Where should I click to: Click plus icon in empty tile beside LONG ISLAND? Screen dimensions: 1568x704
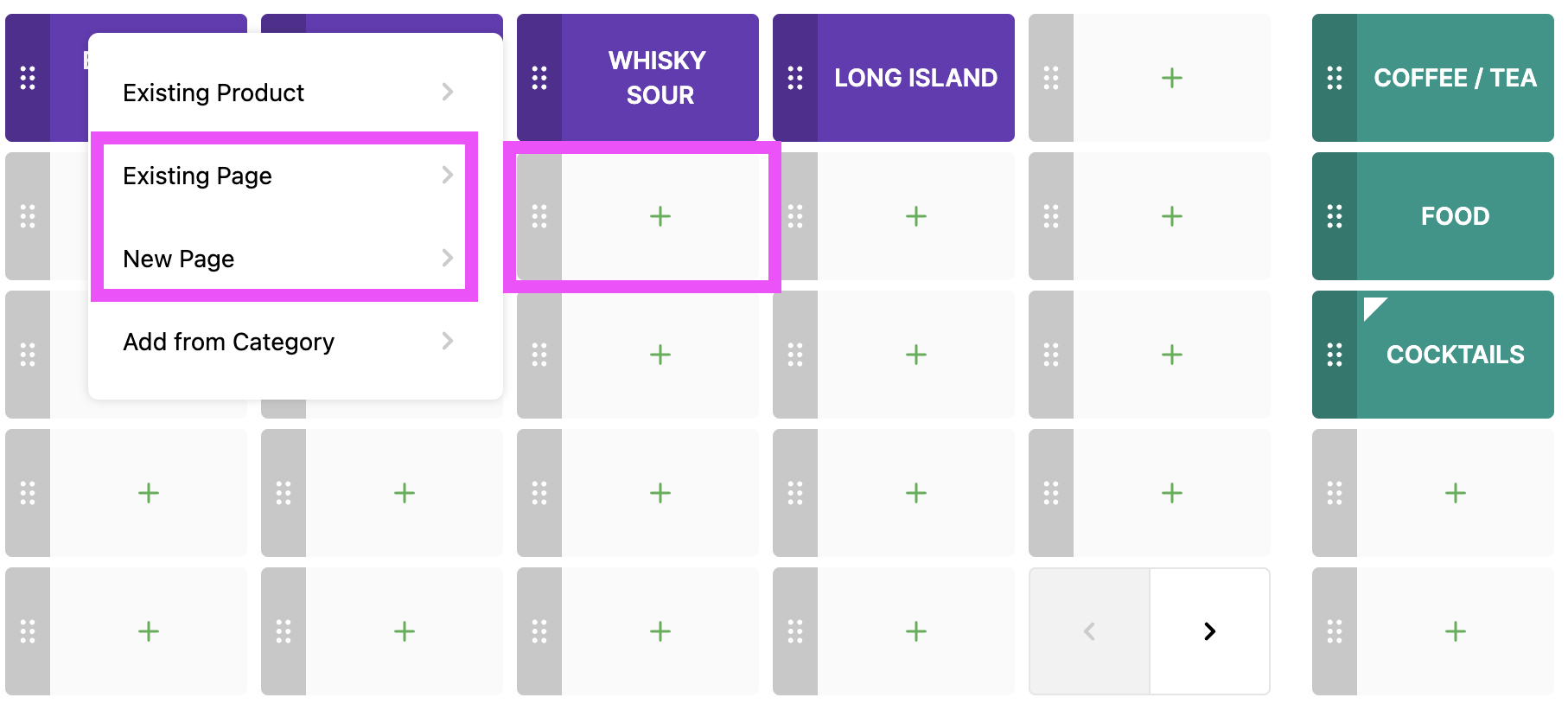(x=1171, y=78)
